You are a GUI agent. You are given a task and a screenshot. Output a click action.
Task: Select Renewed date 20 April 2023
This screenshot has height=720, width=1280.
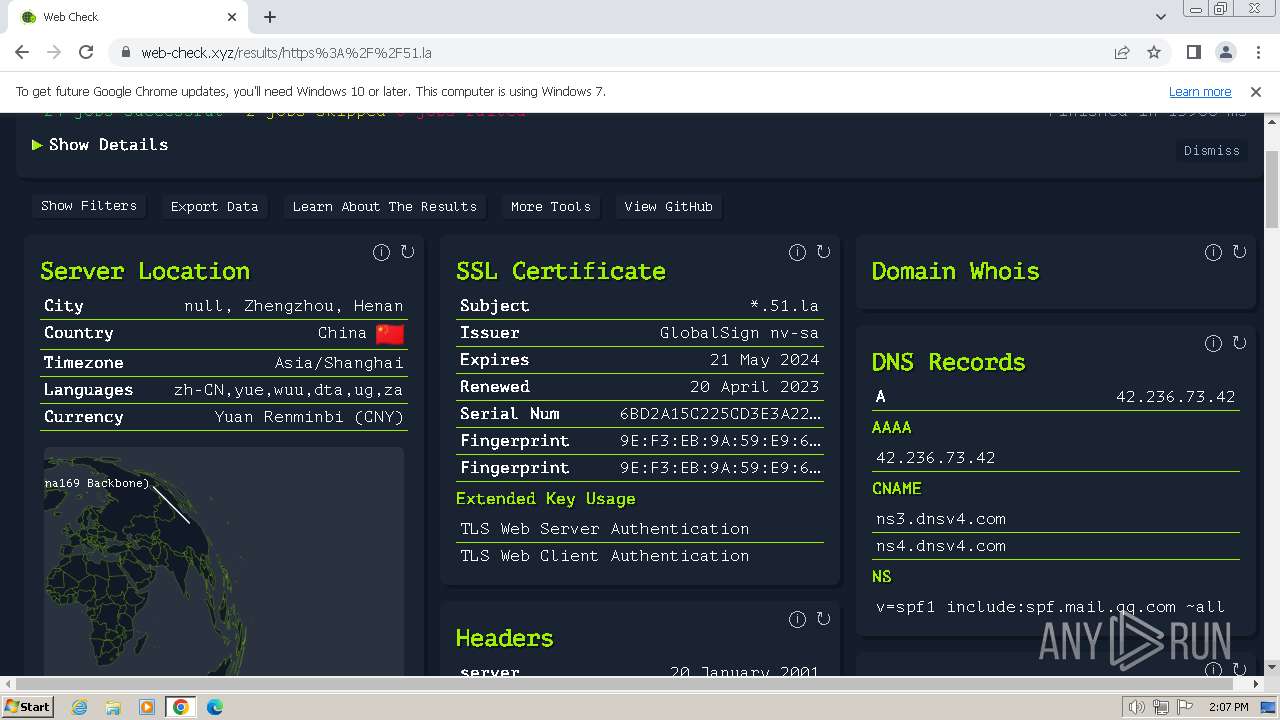pyautogui.click(x=754, y=387)
